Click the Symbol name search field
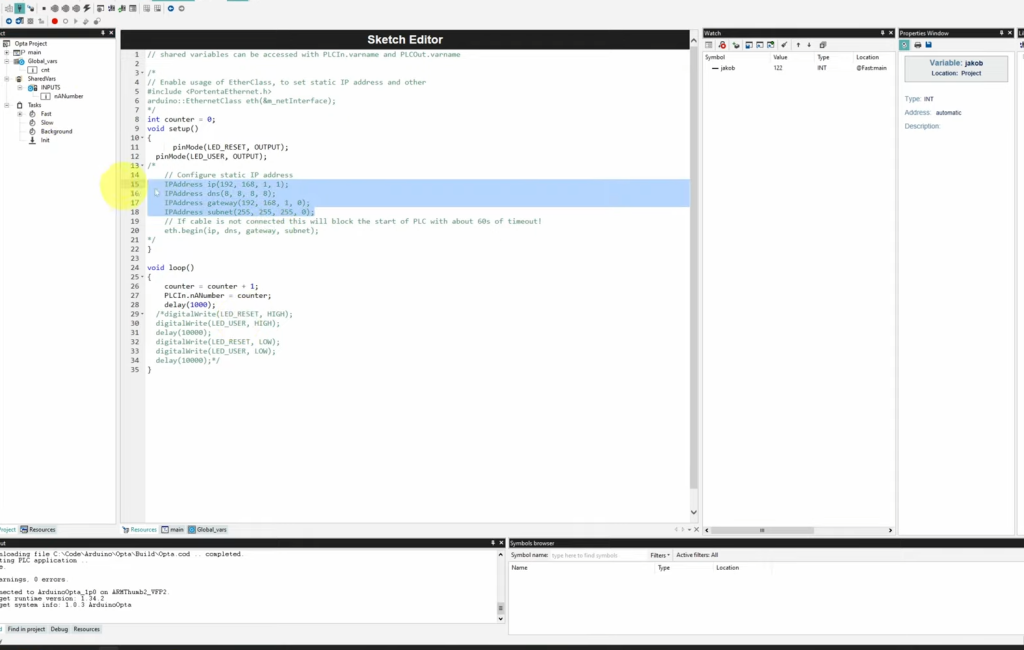 click(x=598, y=555)
